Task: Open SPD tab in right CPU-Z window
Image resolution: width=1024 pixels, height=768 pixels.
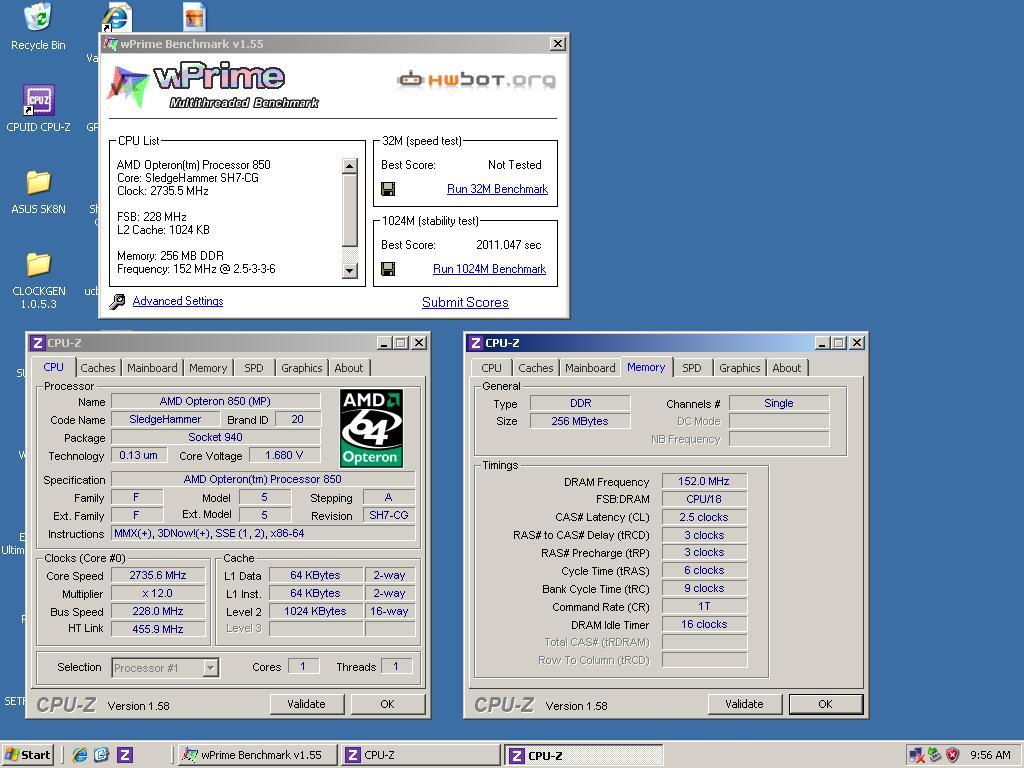Action: [692, 368]
